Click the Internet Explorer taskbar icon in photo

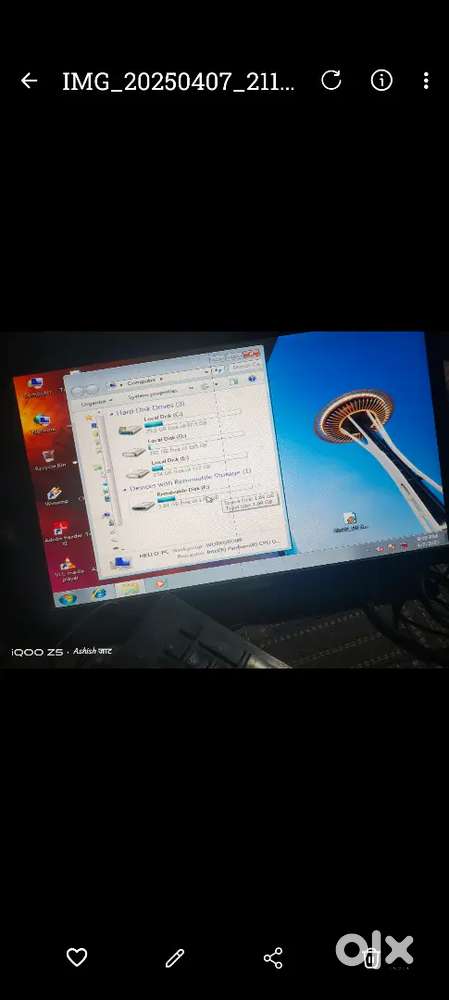point(99,593)
